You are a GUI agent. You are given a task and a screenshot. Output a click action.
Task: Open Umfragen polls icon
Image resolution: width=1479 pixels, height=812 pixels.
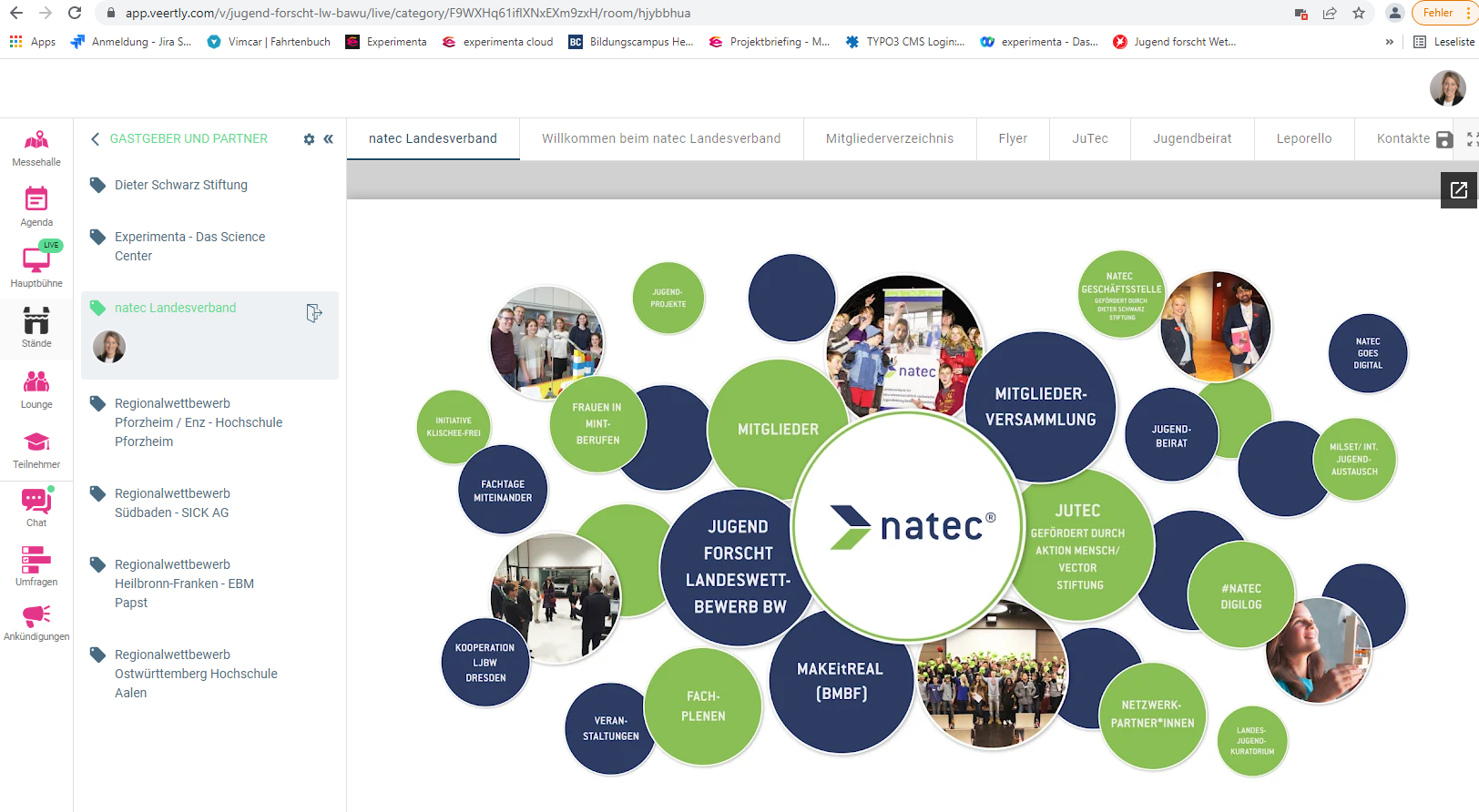(x=36, y=566)
